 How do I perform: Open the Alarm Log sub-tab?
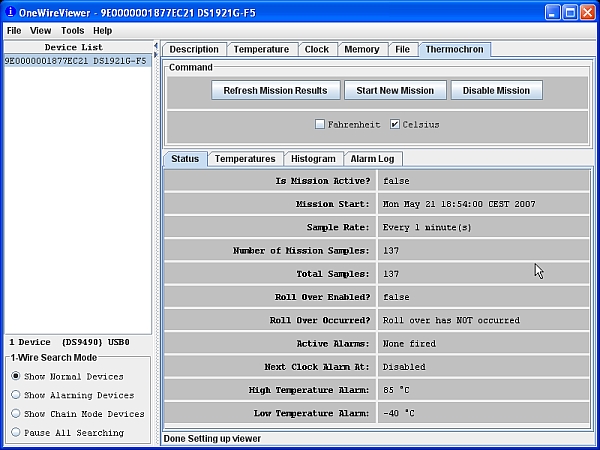click(x=372, y=159)
